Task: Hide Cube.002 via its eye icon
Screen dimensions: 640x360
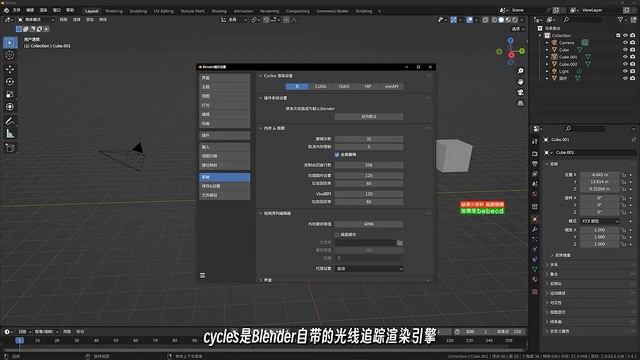Action: 625,64
